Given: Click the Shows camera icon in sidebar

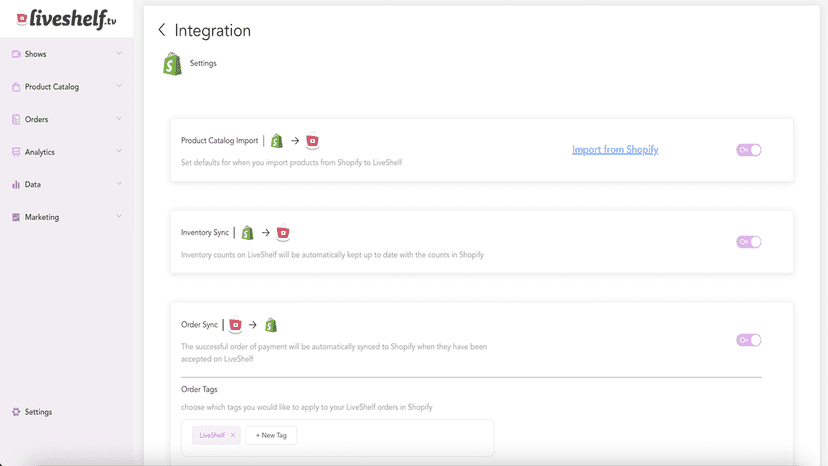Looking at the screenshot, I should pyautogui.click(x=16, y=54).
